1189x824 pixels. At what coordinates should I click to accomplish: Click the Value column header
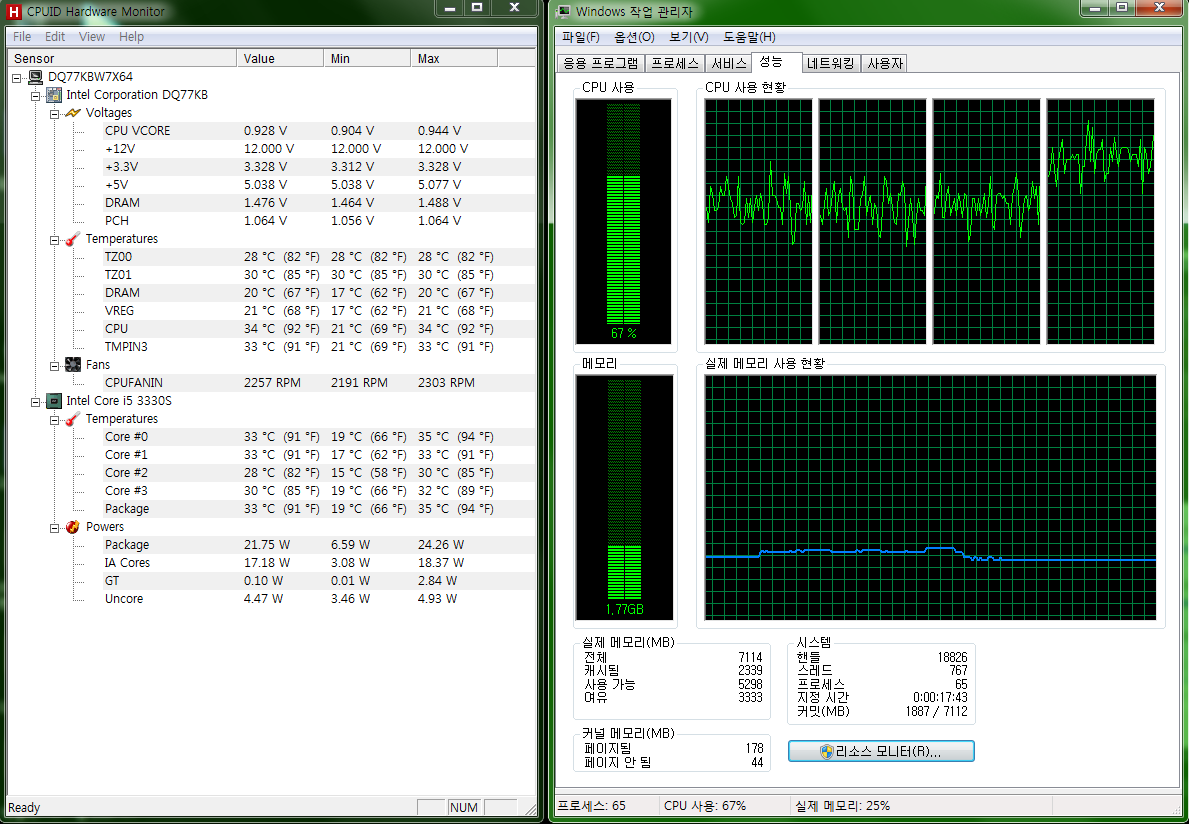coord(280,58)
